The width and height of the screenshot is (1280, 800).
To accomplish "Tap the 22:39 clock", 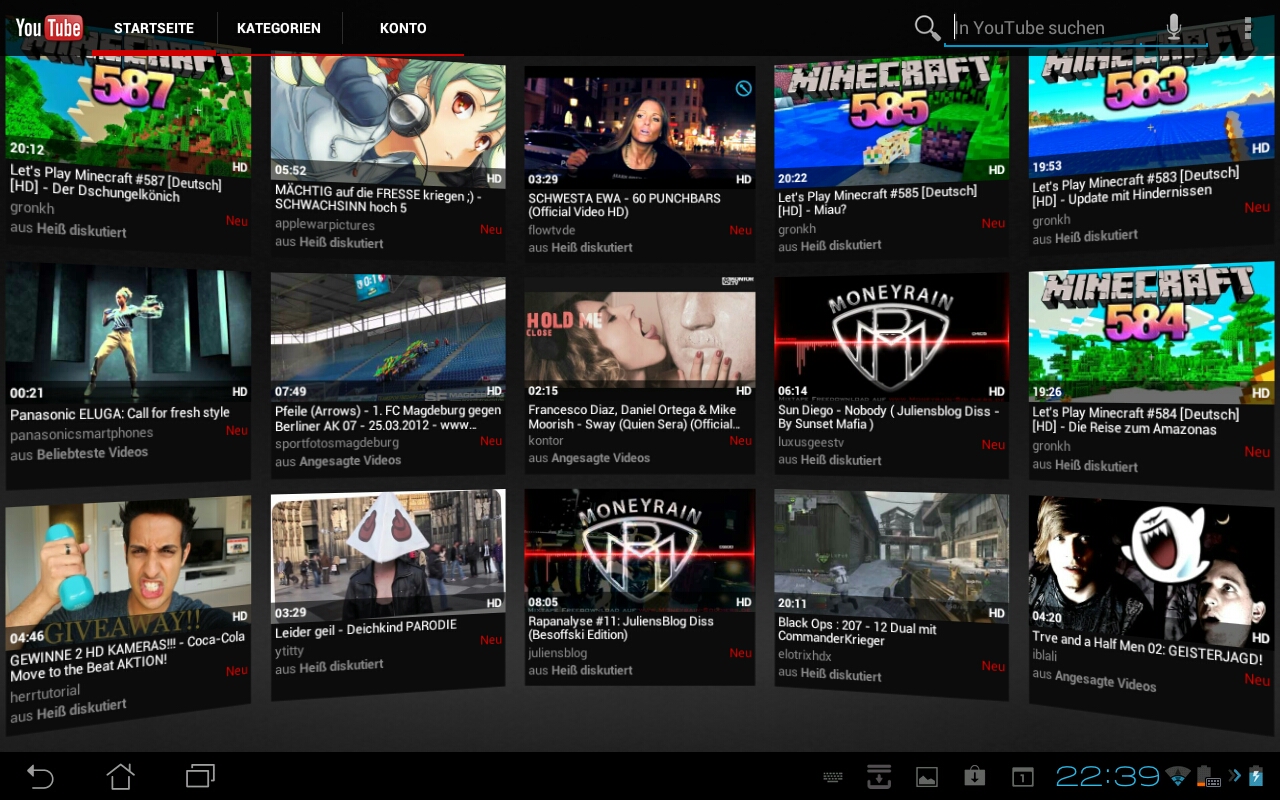I will (x=1107, y=776).
